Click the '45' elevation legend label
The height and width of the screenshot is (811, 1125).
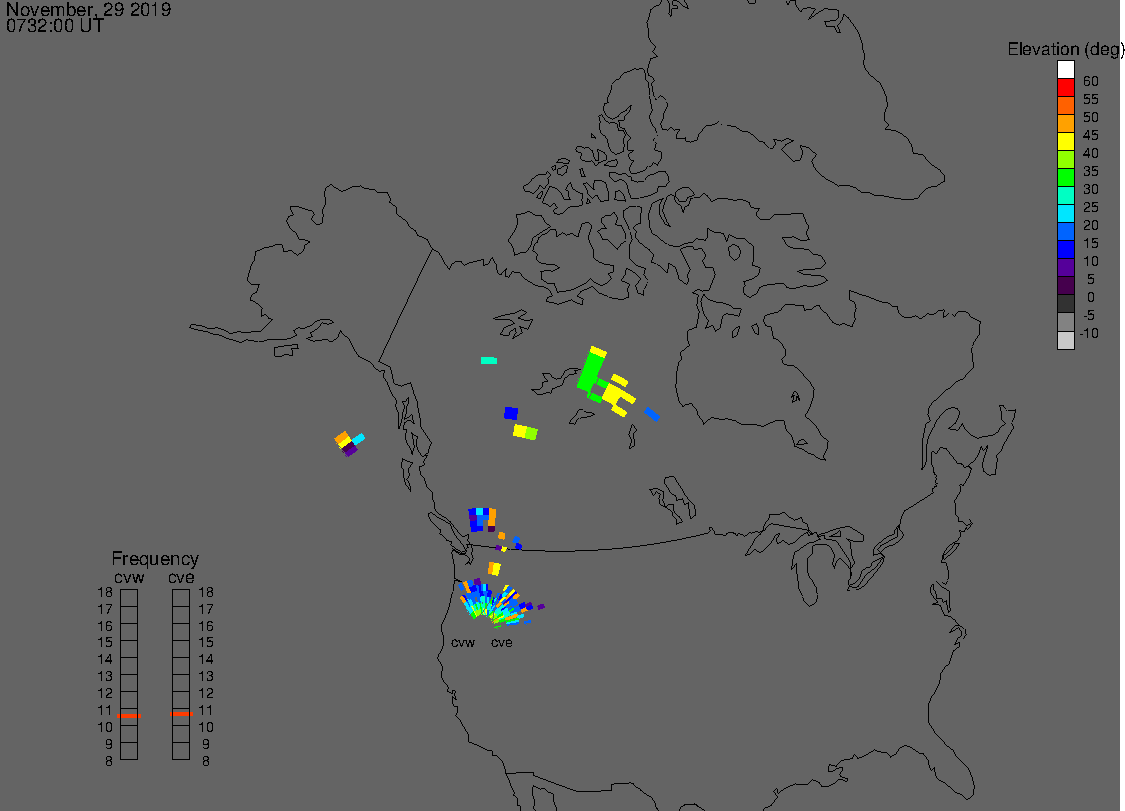coord(1091,135)
